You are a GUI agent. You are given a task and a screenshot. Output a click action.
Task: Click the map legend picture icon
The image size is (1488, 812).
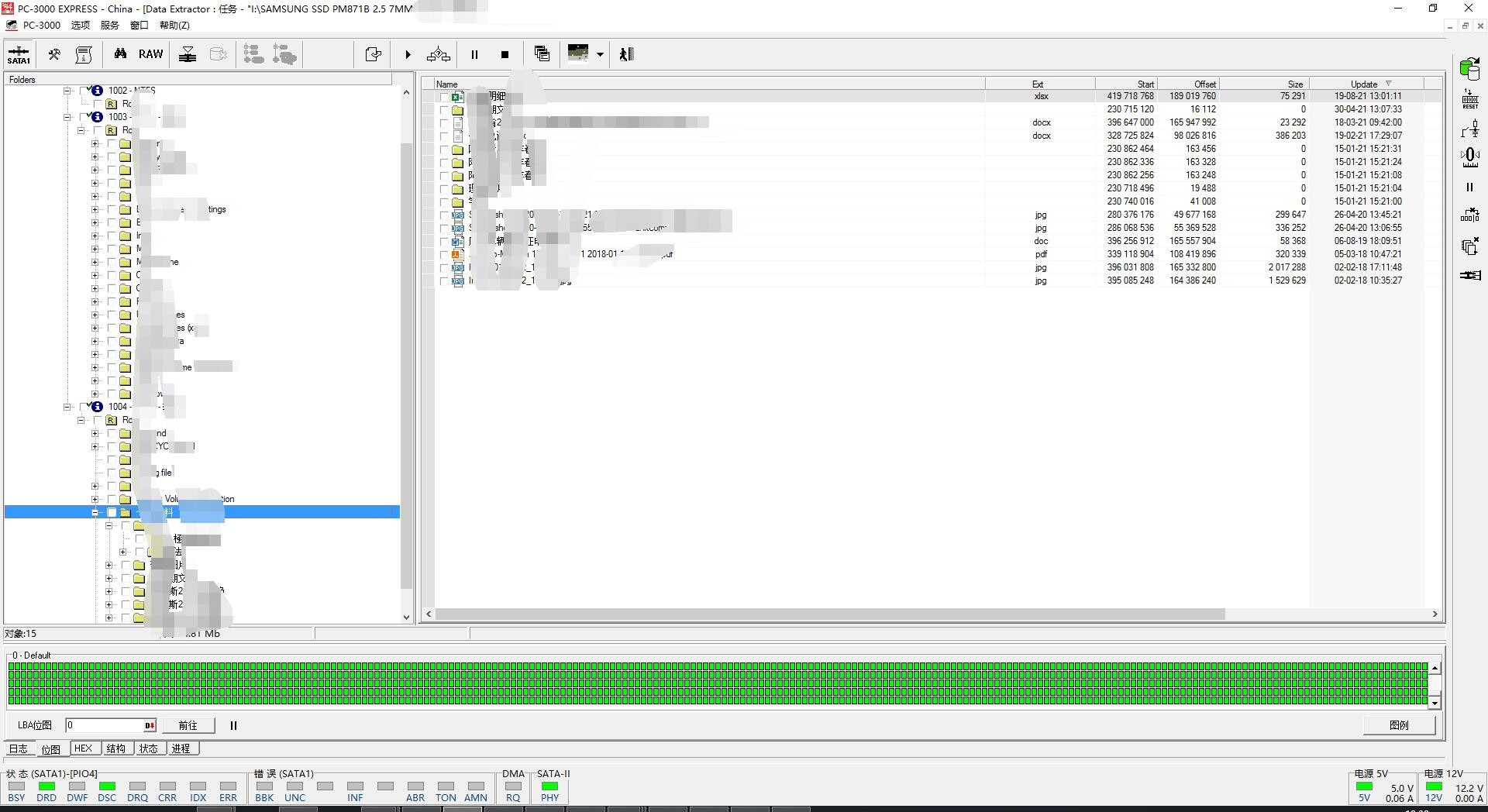578,53
